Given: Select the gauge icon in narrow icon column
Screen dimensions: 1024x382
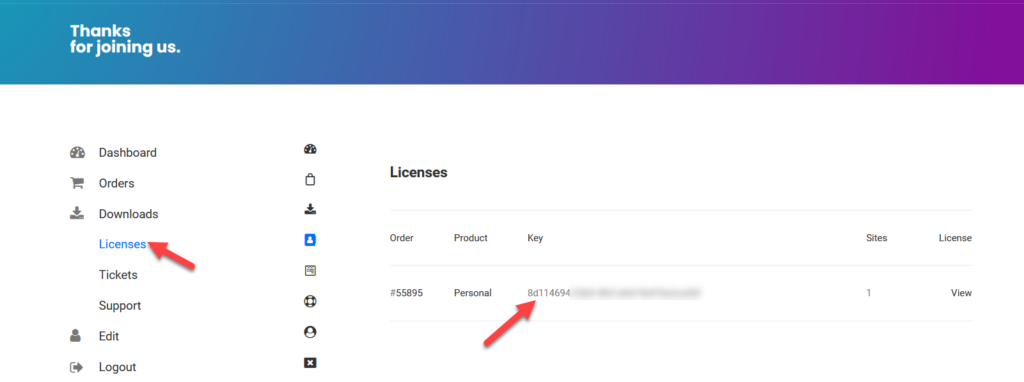Looking at the screenshot, I should click(x=310, y=149).
